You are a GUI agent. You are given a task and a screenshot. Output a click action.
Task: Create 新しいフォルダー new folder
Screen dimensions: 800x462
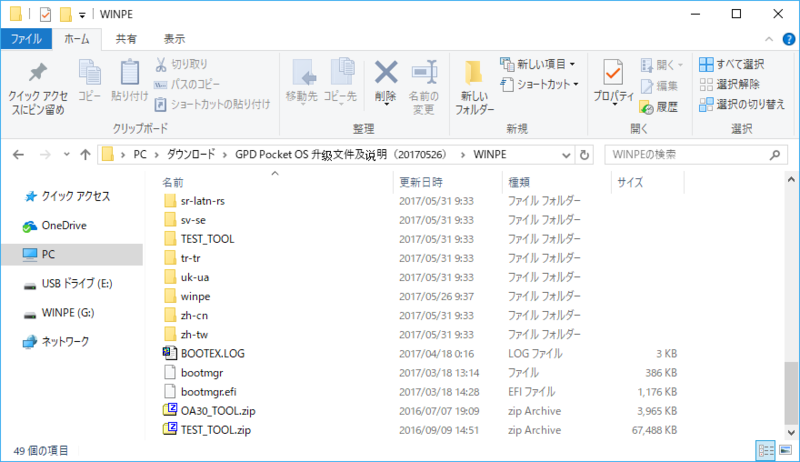474,88
